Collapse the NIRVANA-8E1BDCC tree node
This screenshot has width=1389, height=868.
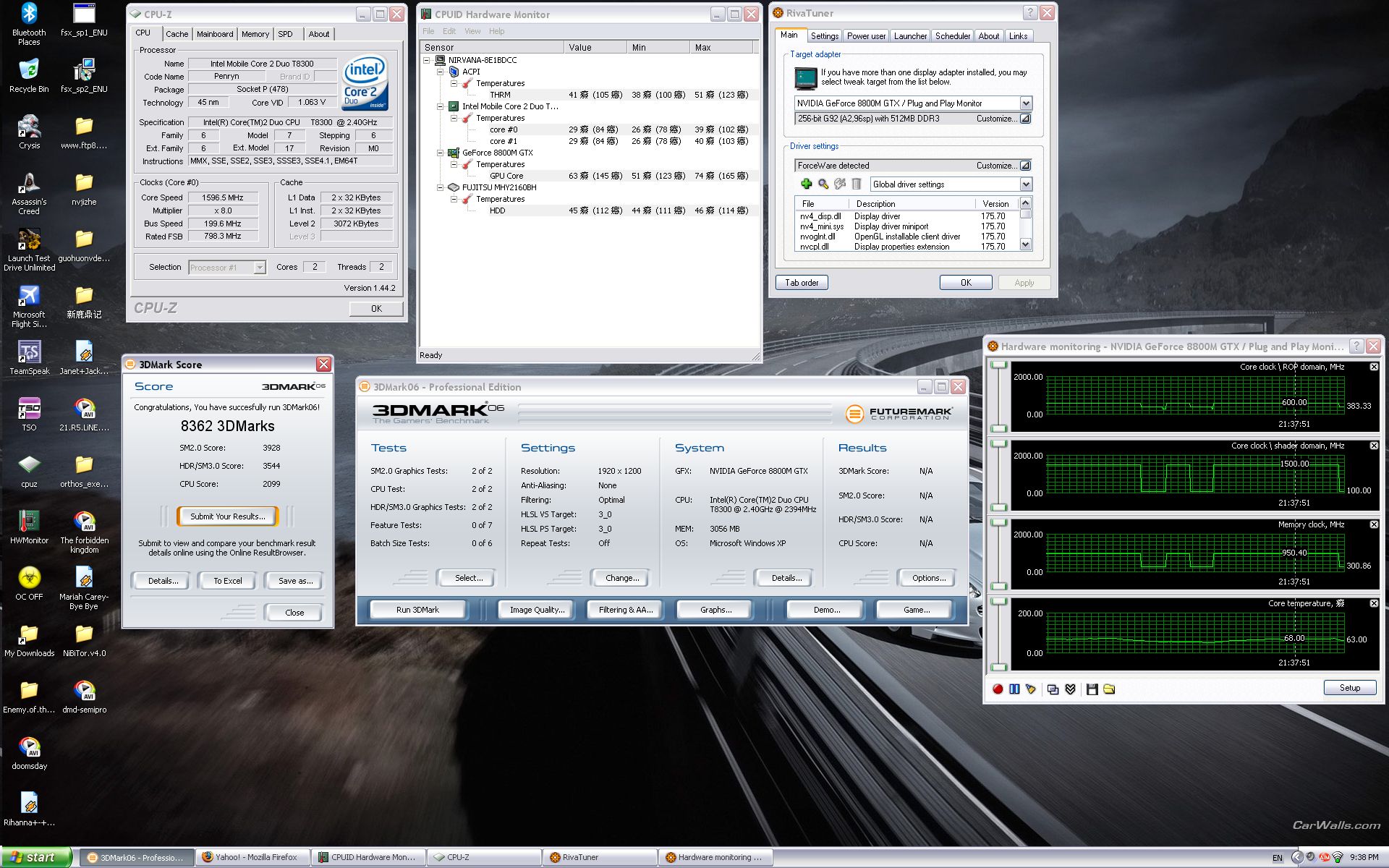point(427,60)
